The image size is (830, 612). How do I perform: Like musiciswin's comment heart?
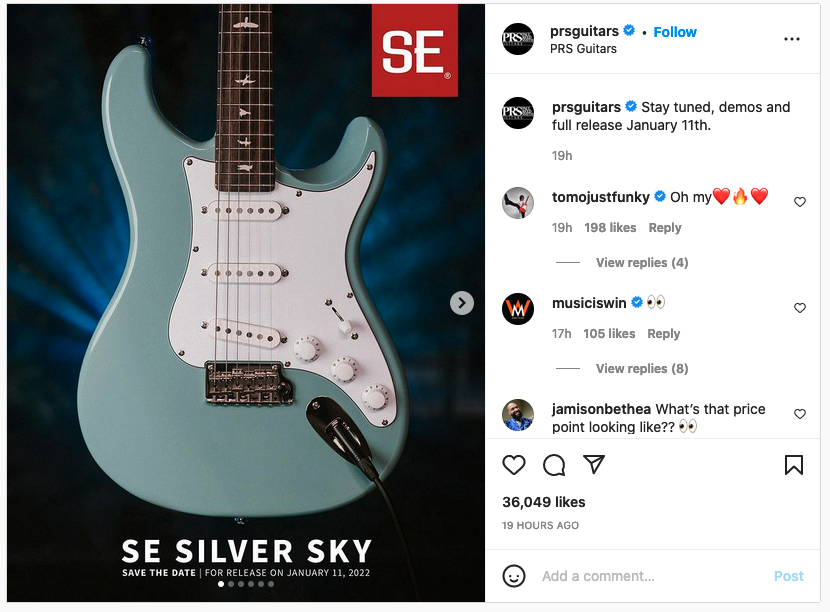pyautogui.click(x=800, y=308)
